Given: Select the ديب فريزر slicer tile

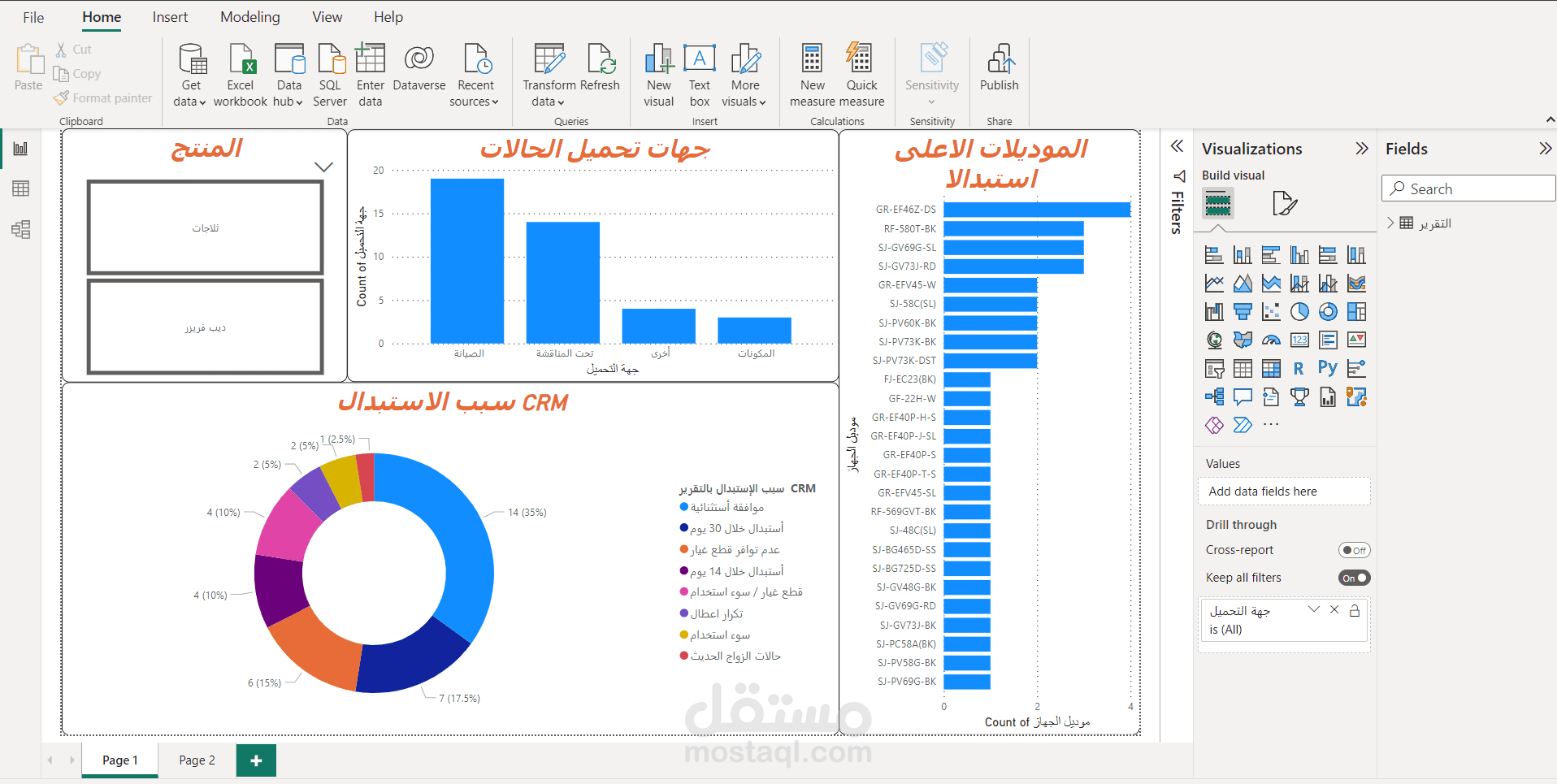Looking at the screenshot, I should (205, 327).
